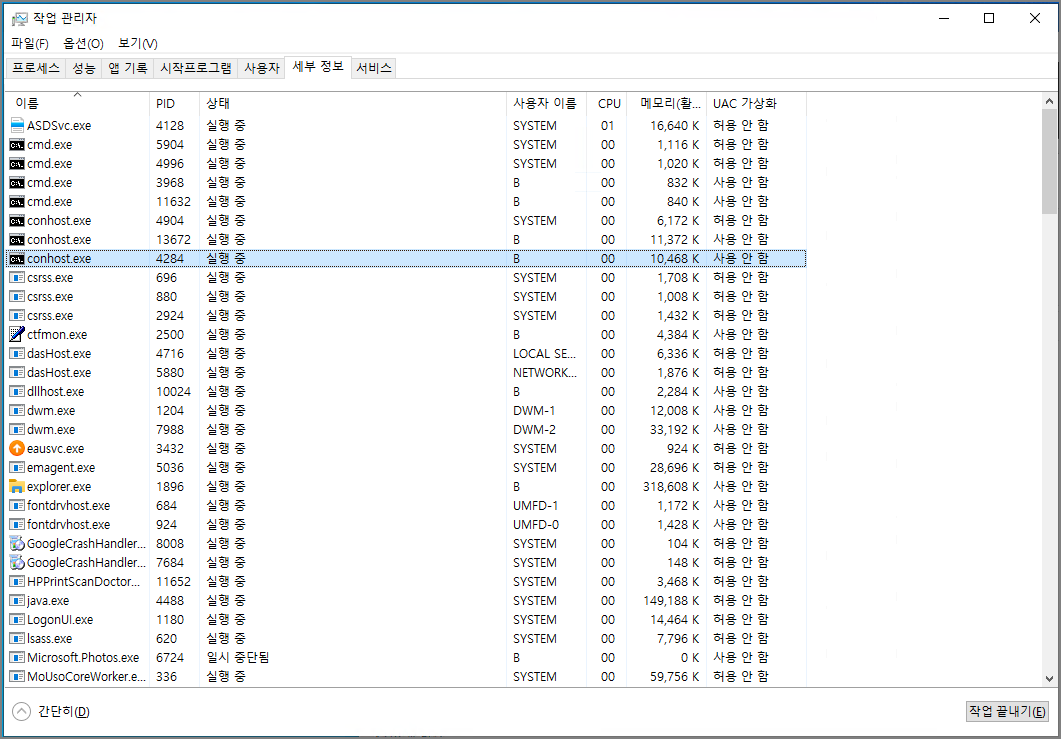Click the fontdrvhost.exe icon with PID 684

17,505
